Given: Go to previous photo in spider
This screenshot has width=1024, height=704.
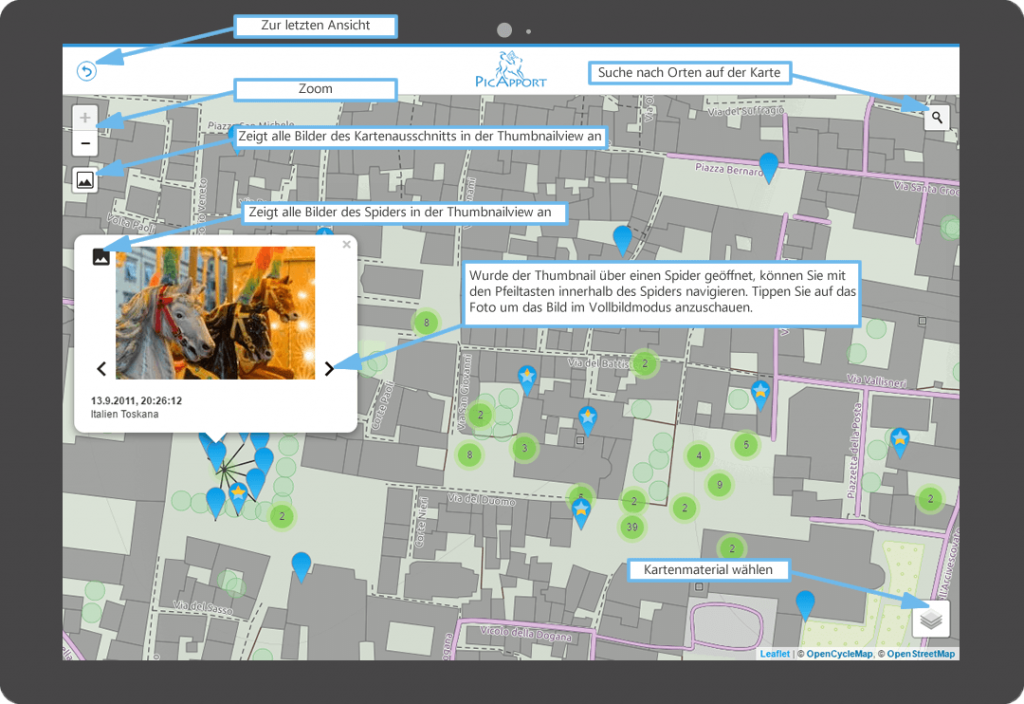Looking at the screenshot, I should [x=101, y=369].
